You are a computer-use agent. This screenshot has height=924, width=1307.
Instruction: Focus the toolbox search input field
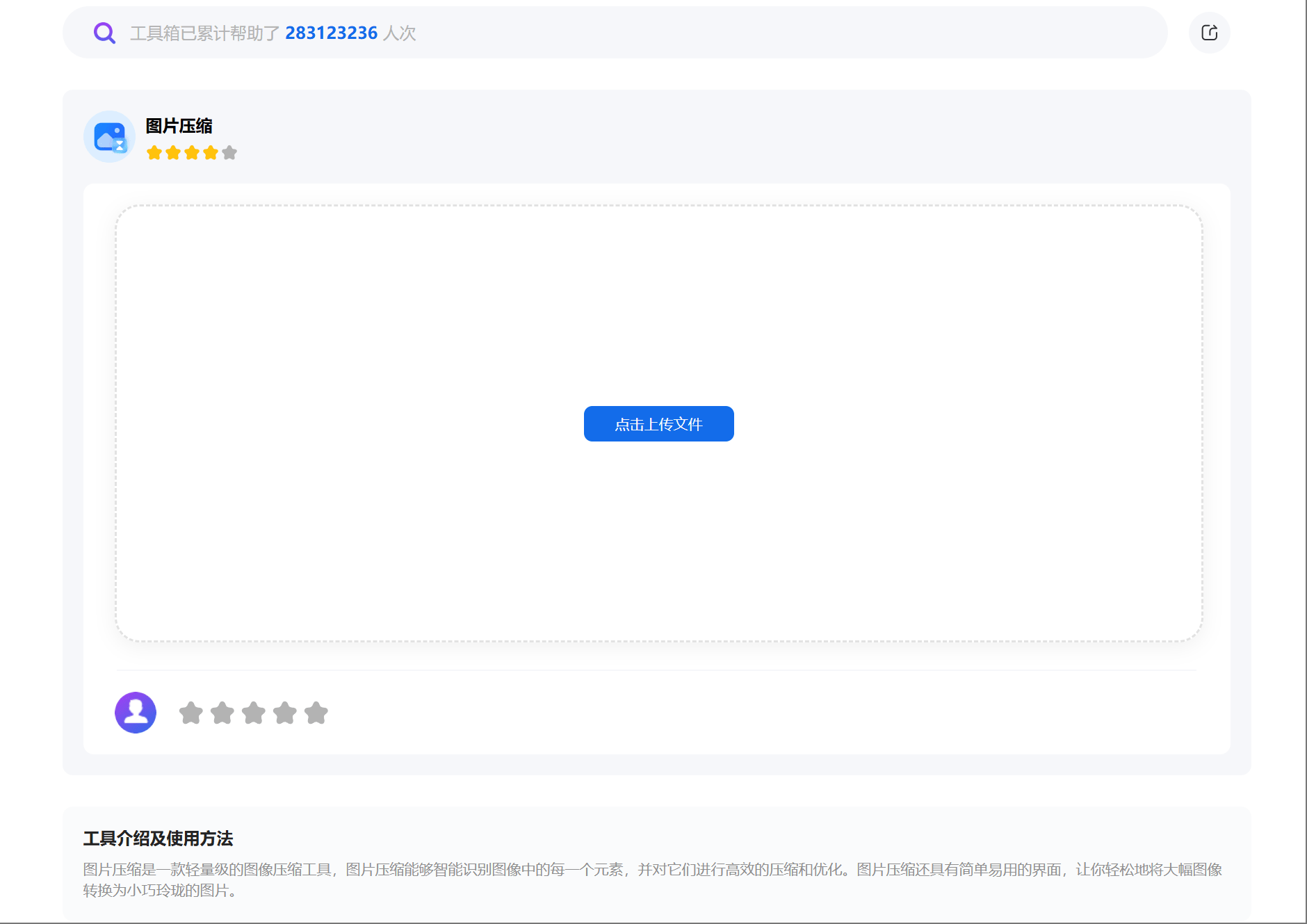click(626, 33)
